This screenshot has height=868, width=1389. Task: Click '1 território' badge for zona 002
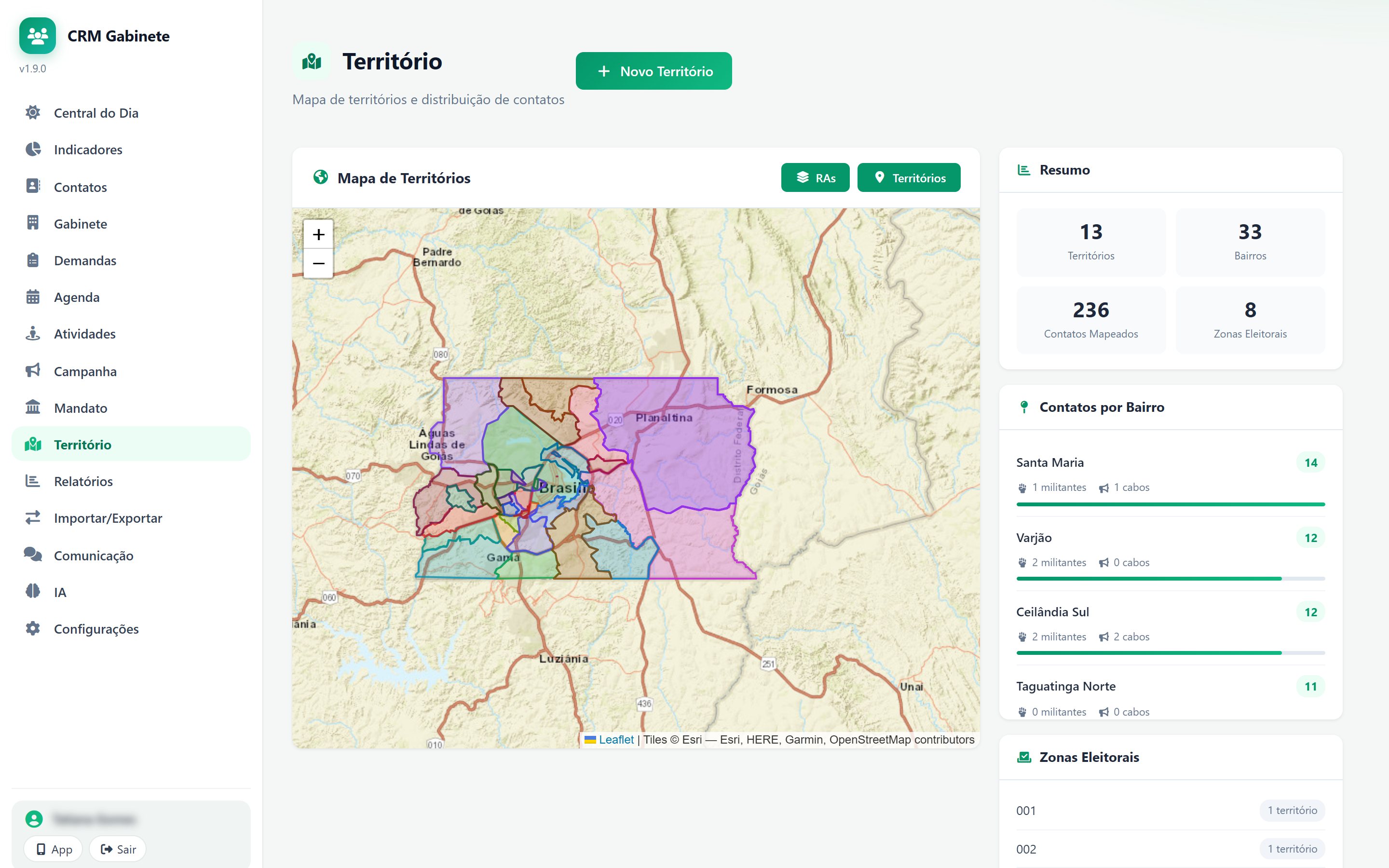[1292, 849]
